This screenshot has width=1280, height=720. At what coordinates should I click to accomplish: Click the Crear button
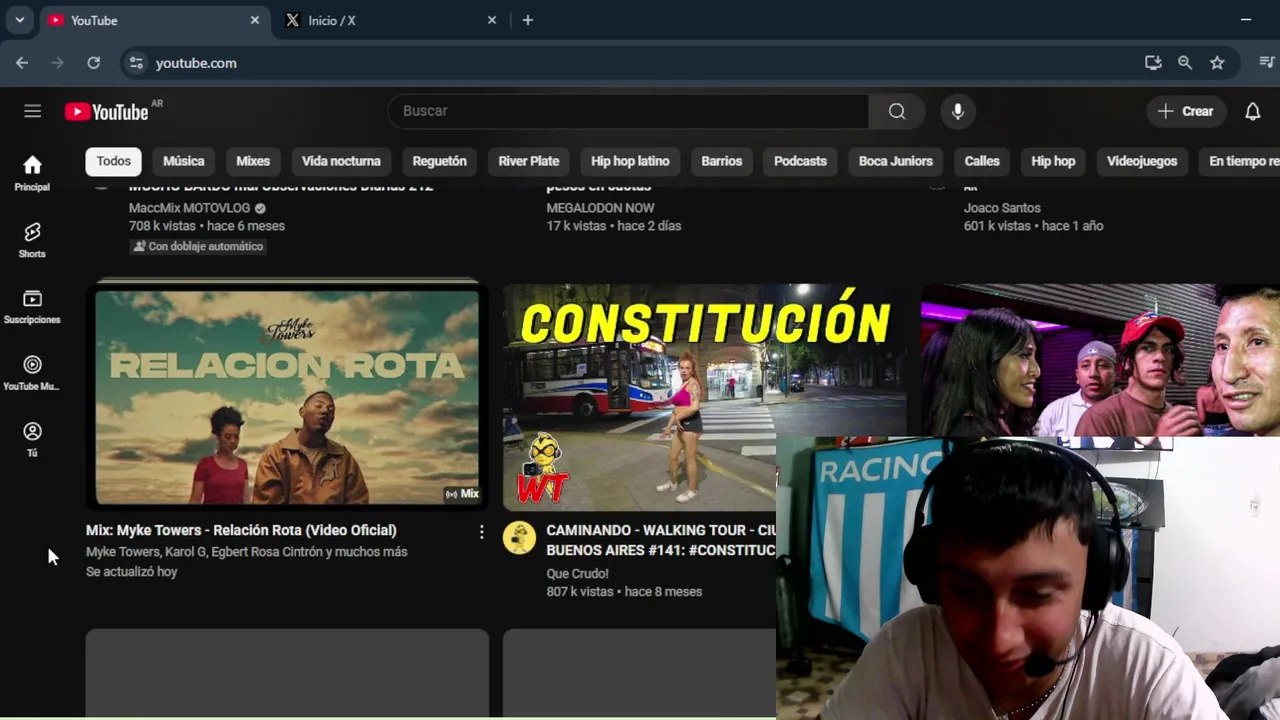[x=1186, y=111]
